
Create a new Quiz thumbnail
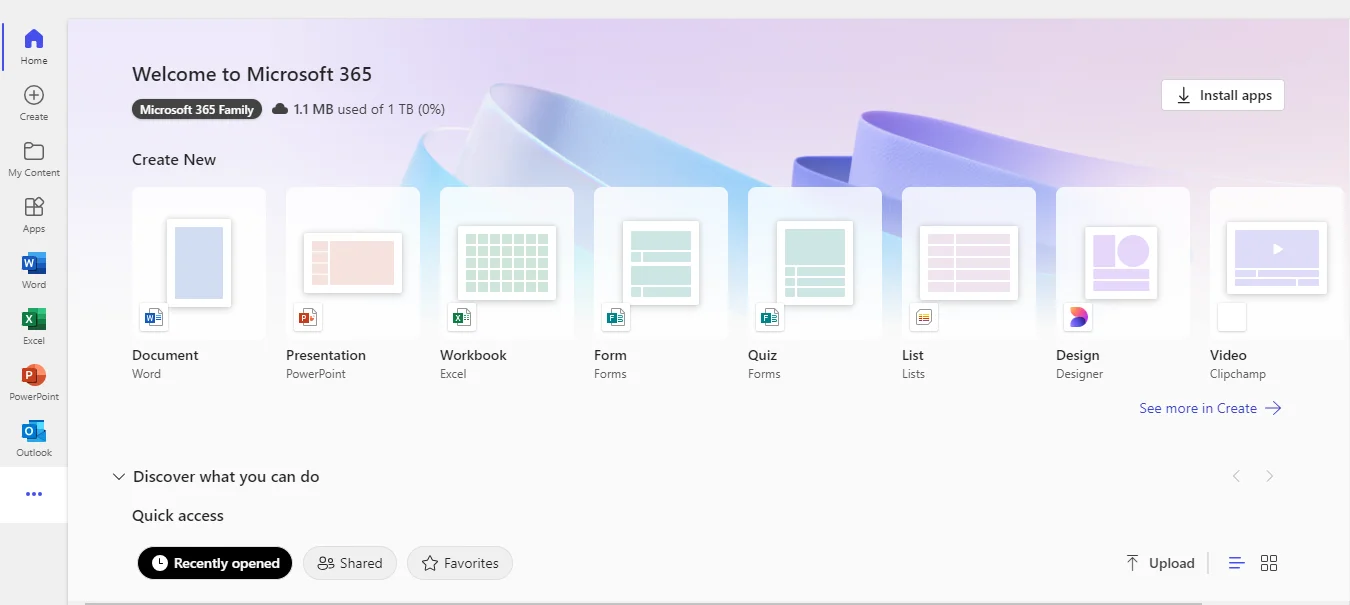pos(815,263)
